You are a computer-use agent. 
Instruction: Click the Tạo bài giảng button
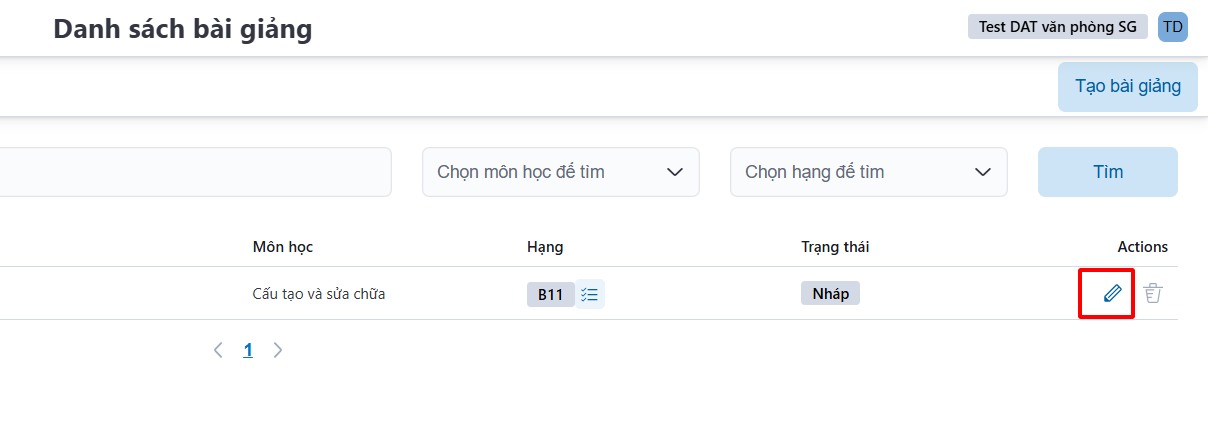(1128, 86)
